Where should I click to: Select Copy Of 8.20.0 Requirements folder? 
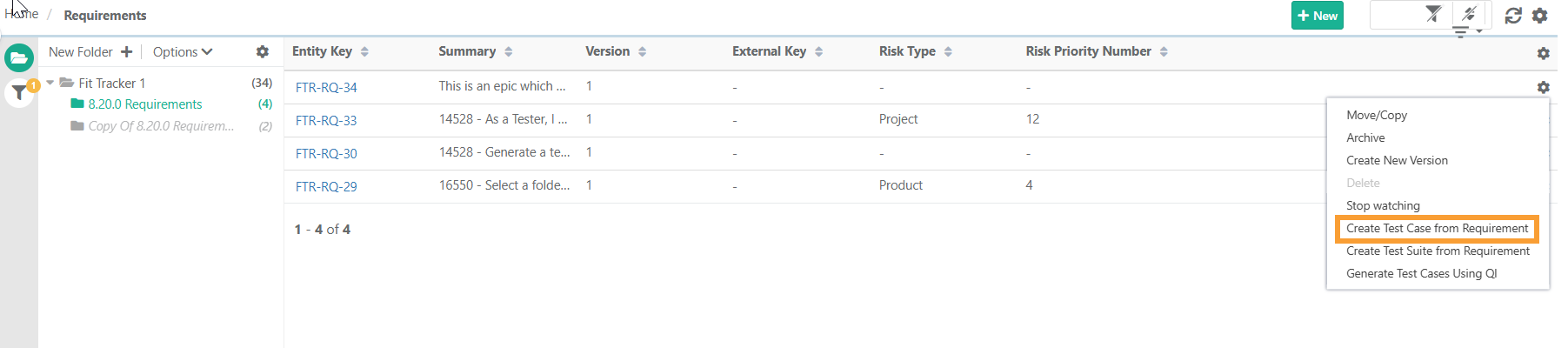(x=161, y=126)
